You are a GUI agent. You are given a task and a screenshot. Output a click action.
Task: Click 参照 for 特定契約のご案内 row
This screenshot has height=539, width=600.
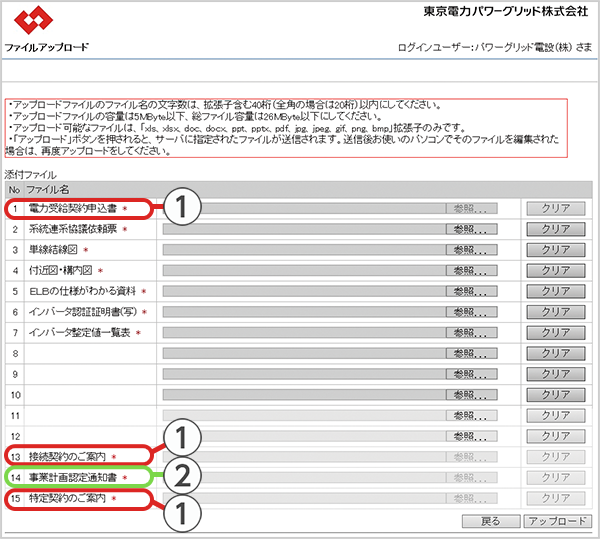click(471, 498)
